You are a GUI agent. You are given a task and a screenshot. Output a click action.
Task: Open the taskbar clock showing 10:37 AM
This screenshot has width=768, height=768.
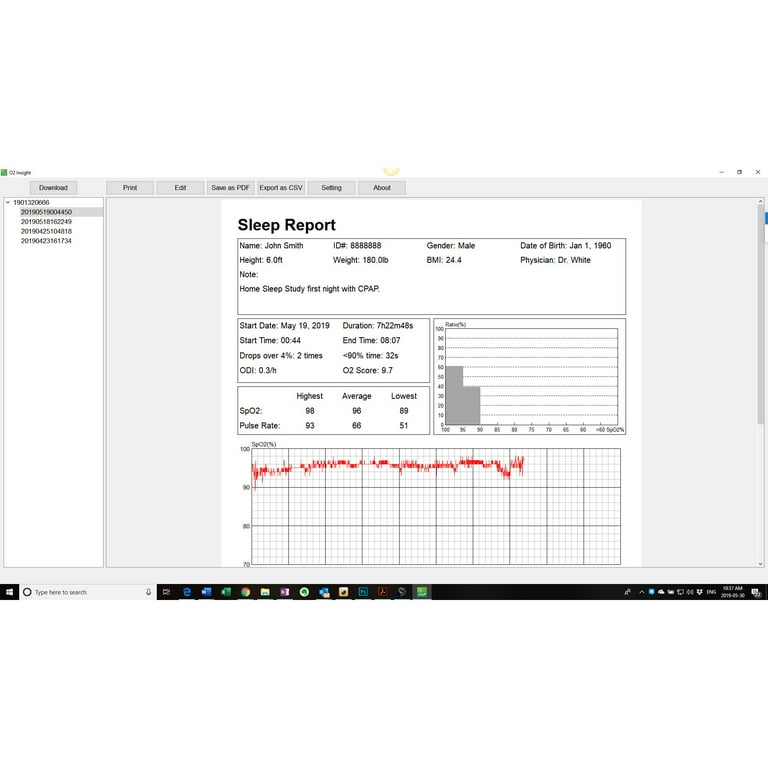pyautogui.click(x=733, y=592)
